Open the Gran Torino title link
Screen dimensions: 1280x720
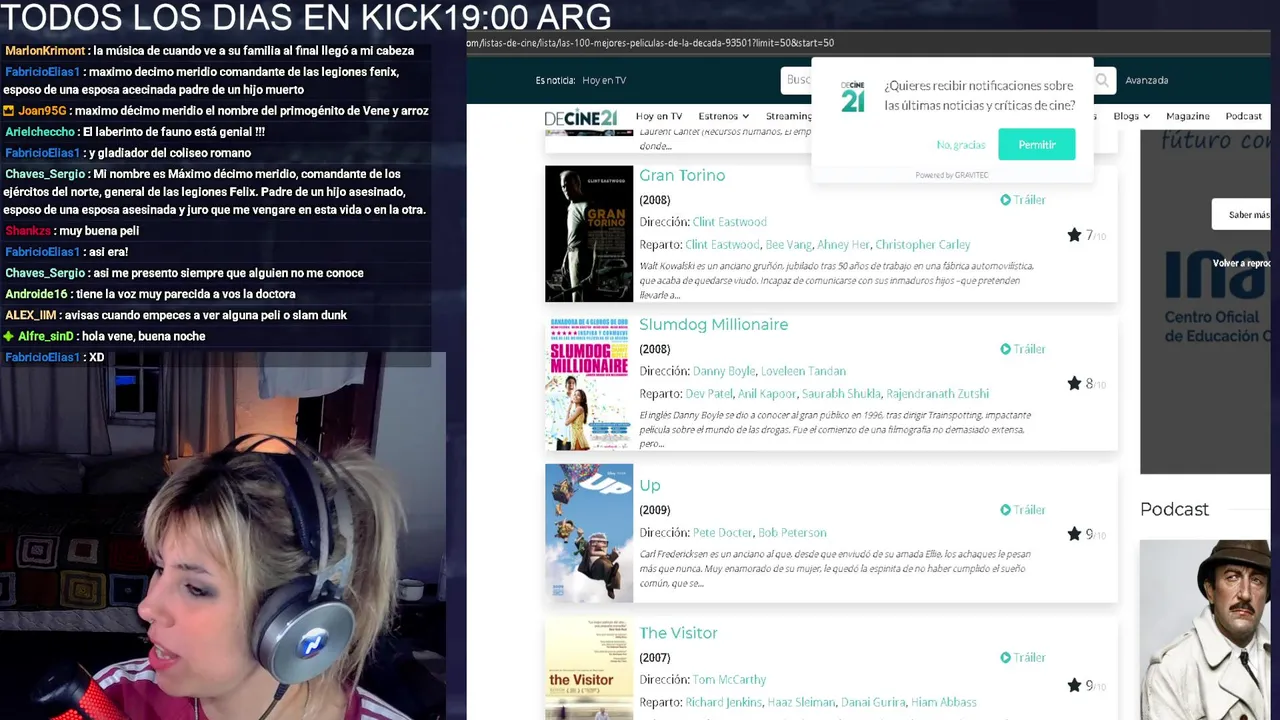coord(682,175)
